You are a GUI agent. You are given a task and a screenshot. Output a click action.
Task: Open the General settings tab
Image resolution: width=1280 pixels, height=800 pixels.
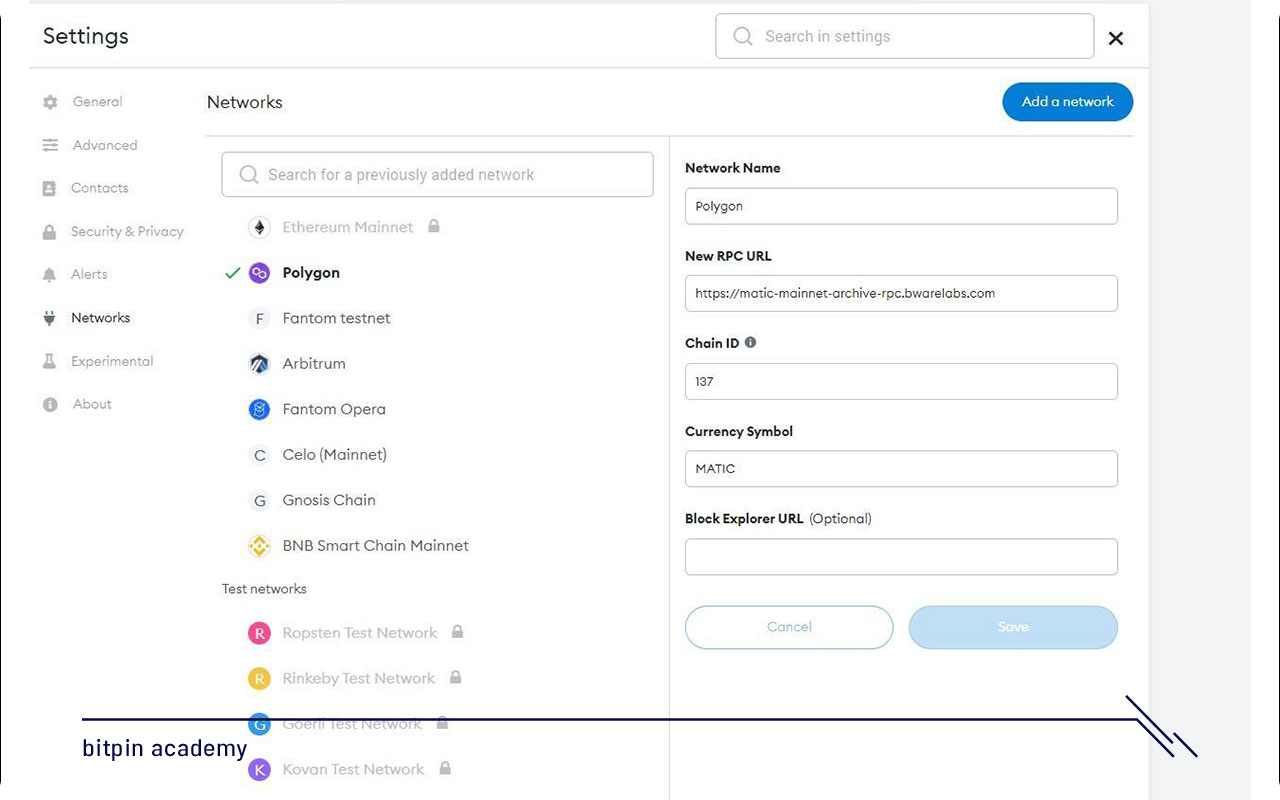pyautogui.click(x=97, y=102)
